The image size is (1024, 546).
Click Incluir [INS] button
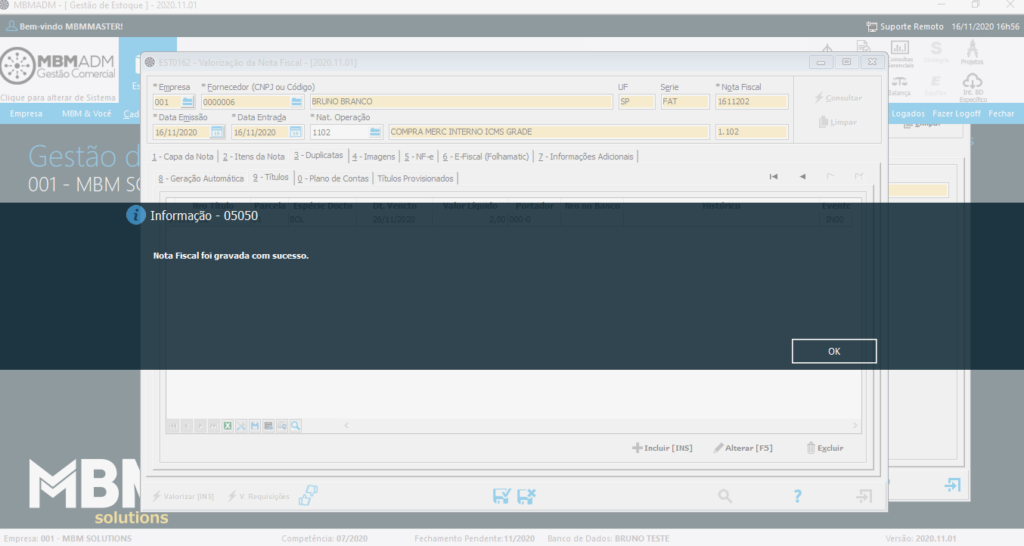pyautogui.click(x=662, y=448)
